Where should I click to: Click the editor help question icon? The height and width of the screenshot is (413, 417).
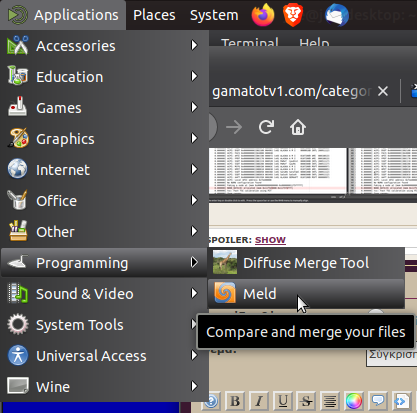point(211,401)
